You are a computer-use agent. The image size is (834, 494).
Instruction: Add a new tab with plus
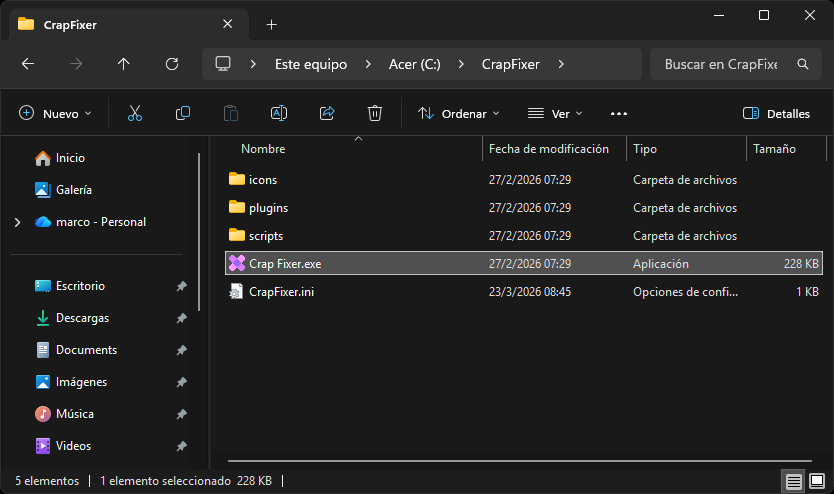(272, 24)
